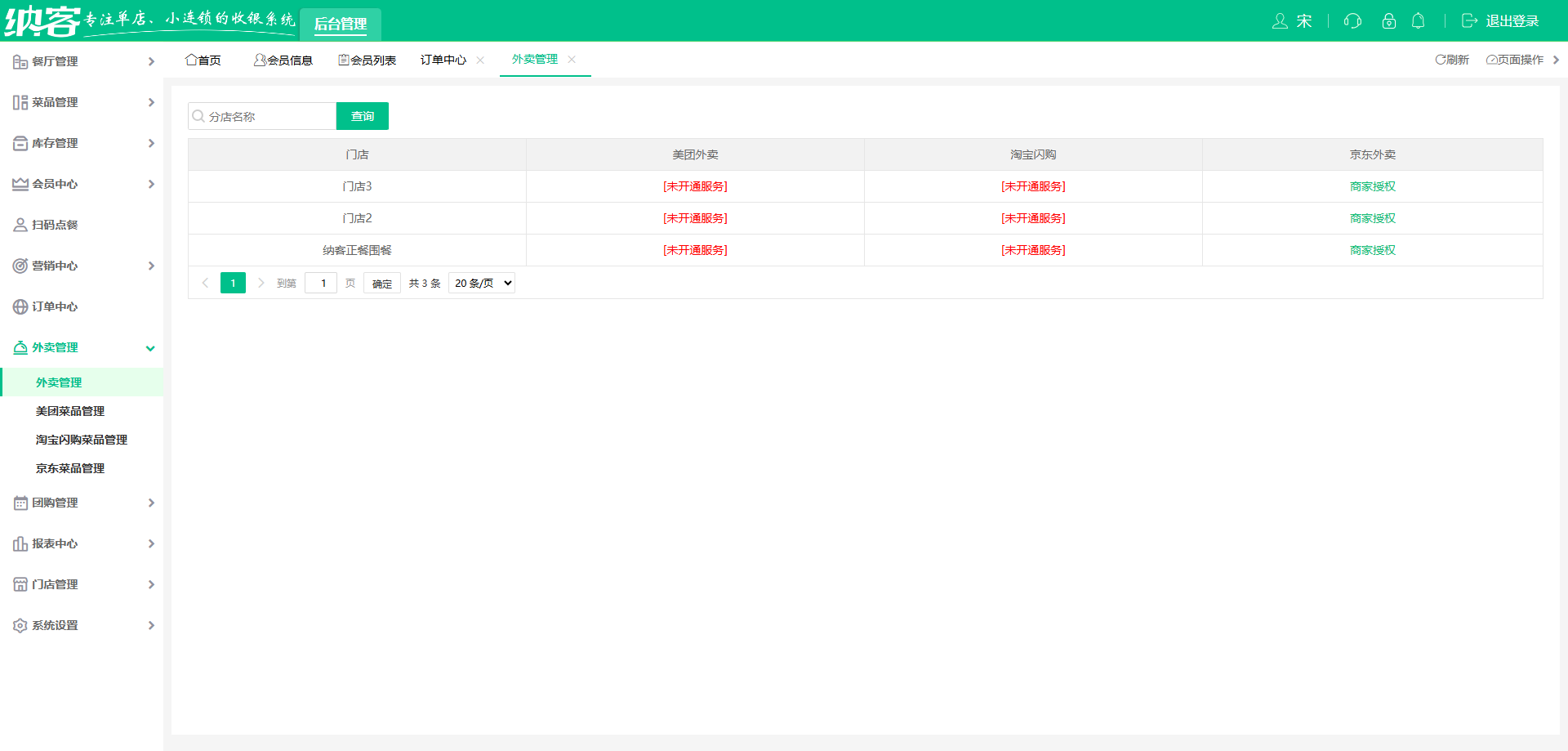Click 淘宝闪购 [未开通服务] for 纳客正餐围餐
This screenshot has width=1568, height=751.
click(x=1033, y=250)
